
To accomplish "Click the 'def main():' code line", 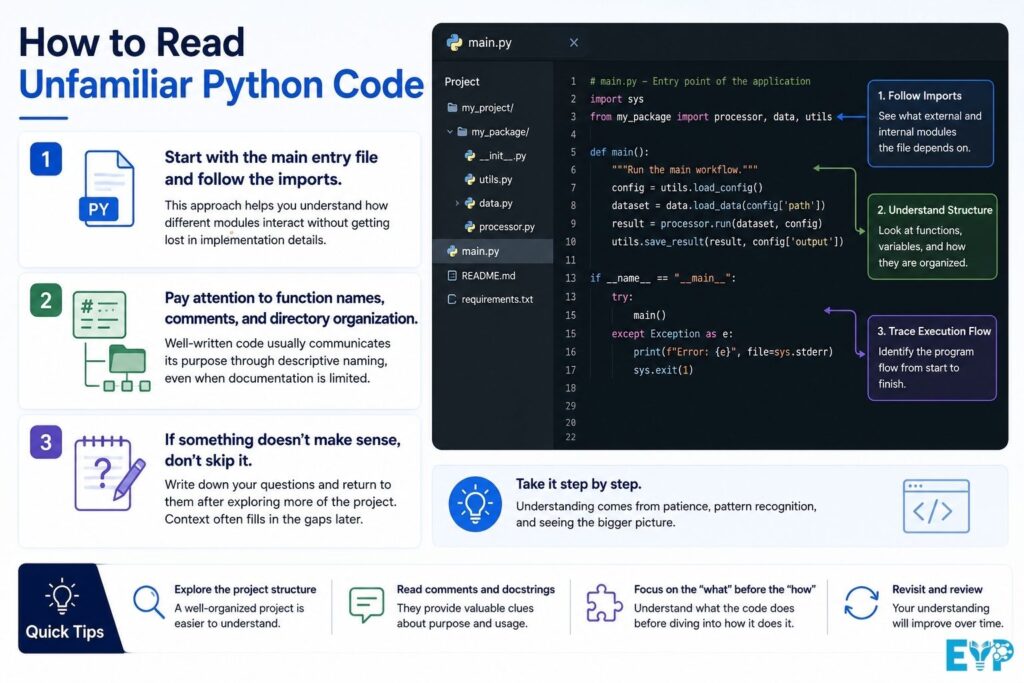I will (x=619, y=152).
